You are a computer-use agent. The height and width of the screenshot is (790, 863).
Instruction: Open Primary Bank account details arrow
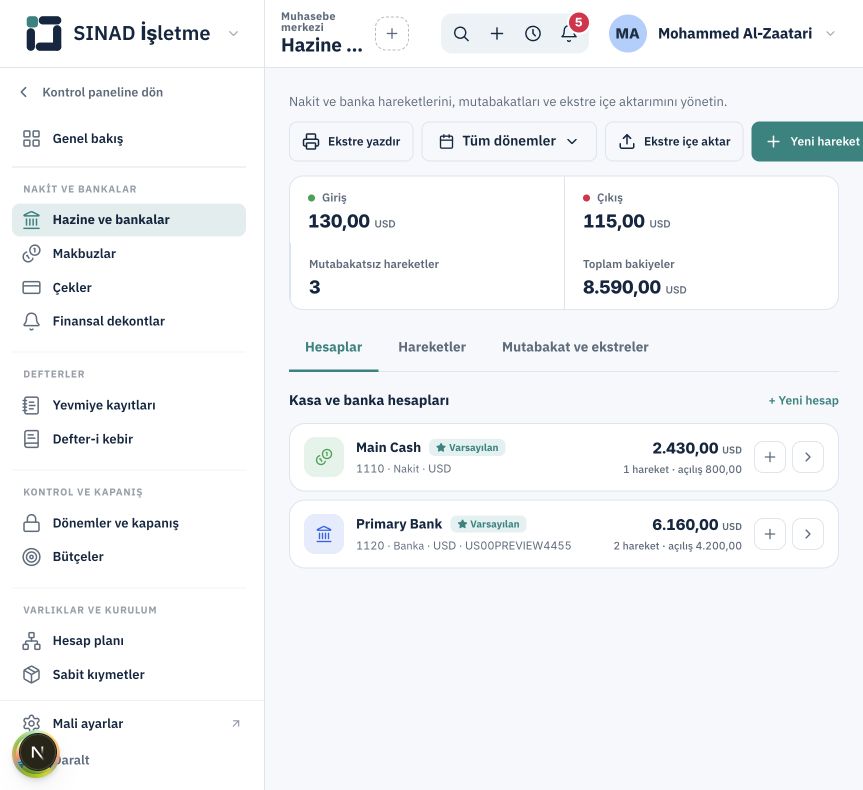807,534
